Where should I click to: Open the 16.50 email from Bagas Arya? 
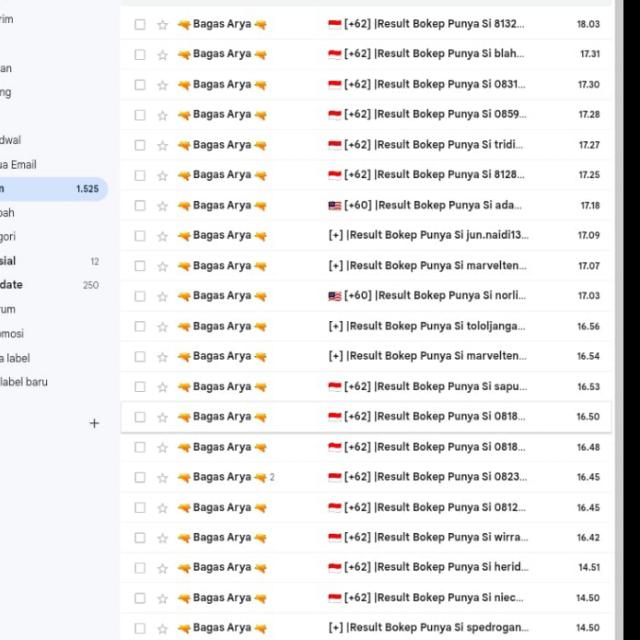coord(428,417)
